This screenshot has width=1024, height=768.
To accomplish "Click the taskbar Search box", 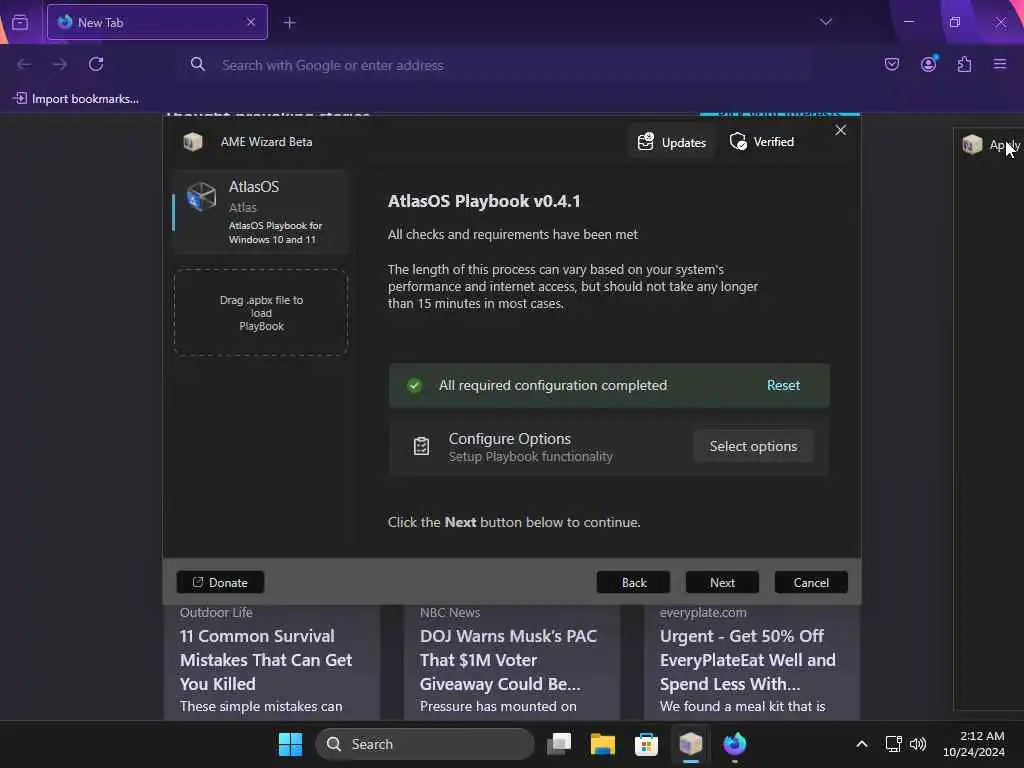I will [x=424, y=744].
